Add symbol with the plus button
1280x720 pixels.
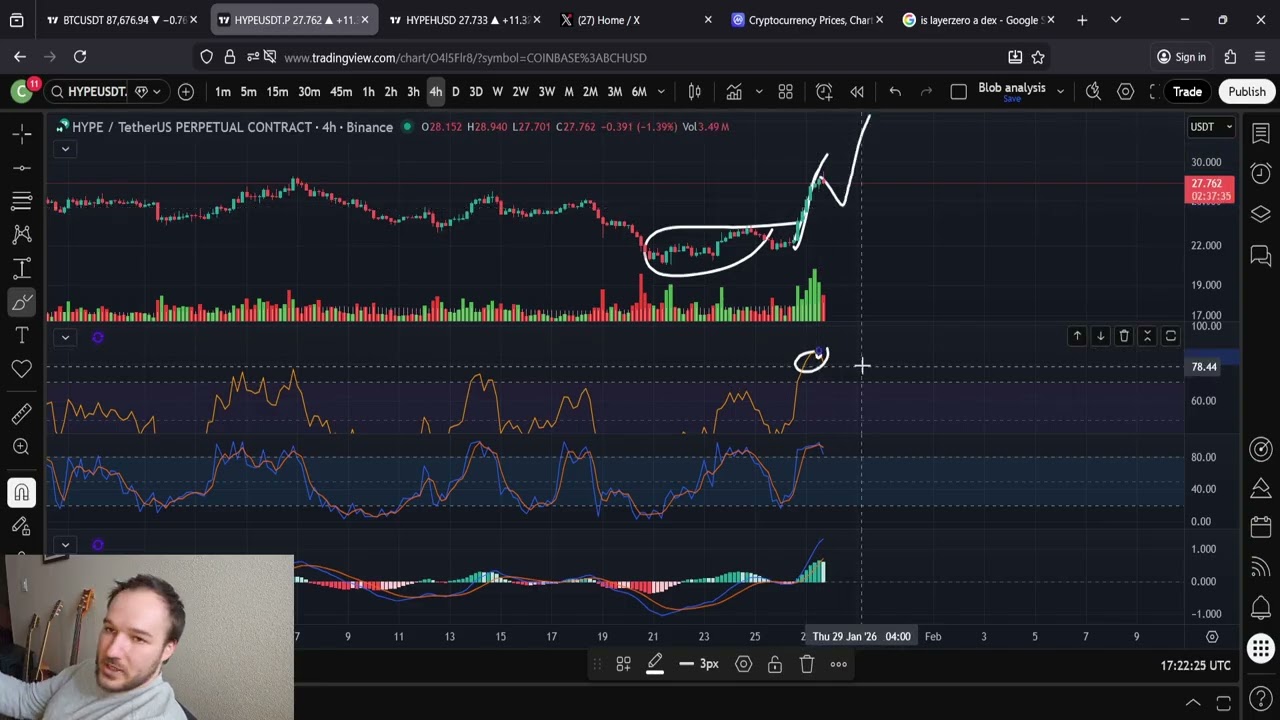tap(186, 92)
